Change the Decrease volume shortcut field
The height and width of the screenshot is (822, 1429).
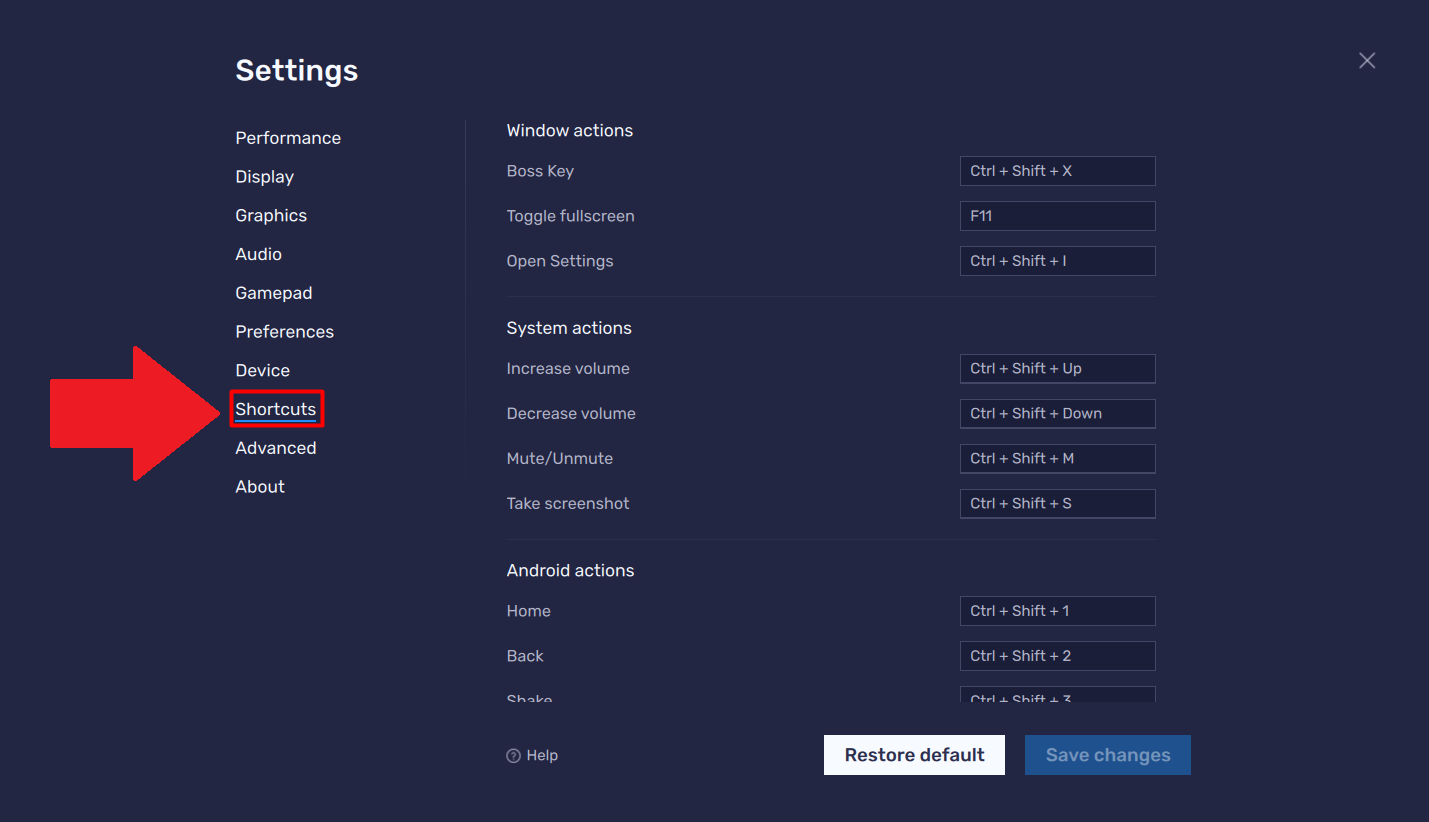[x=1057, y=414]
